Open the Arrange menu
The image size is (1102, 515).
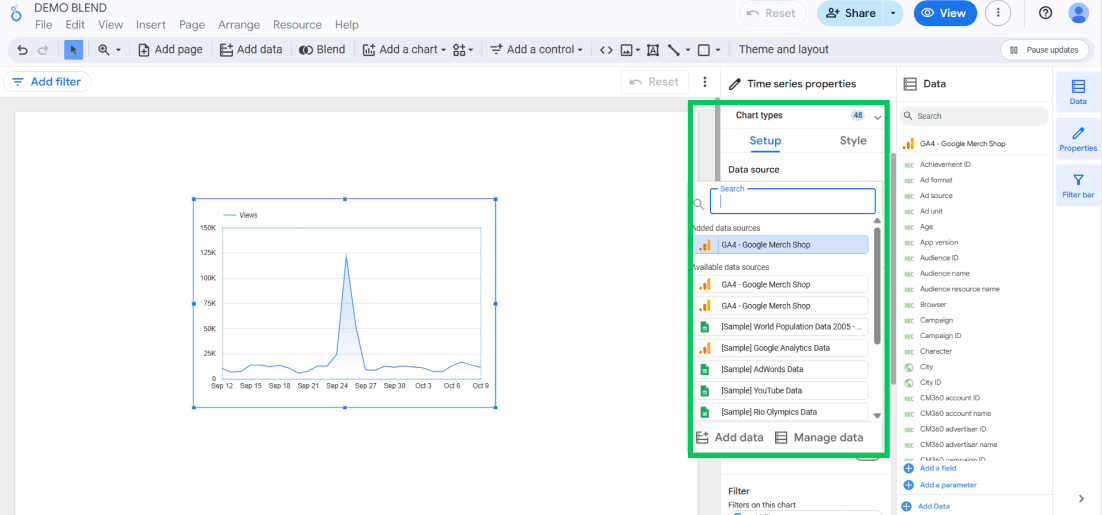click(238, 25)
